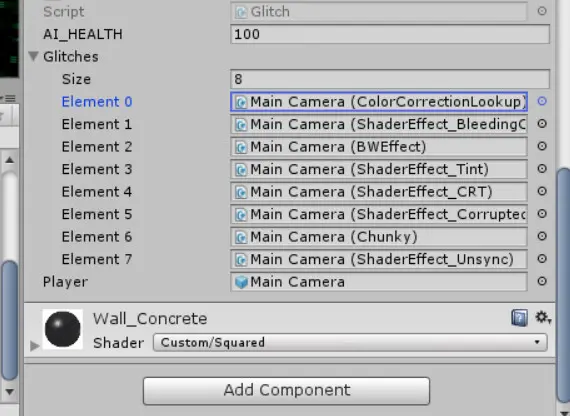Click the Wall_Concrete material preview sphere

pos(63,329)
